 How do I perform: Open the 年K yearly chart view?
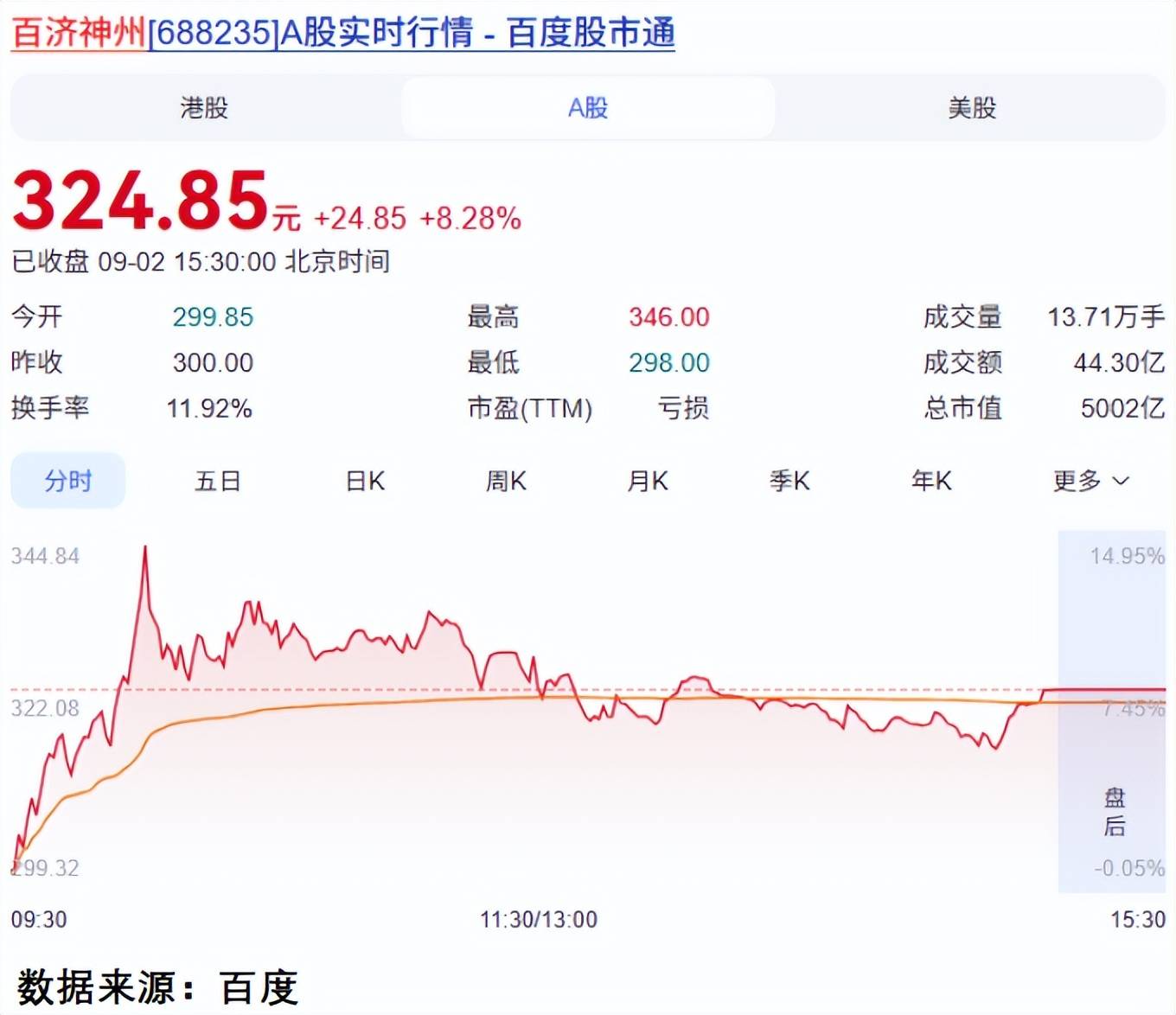click(930, 481)
